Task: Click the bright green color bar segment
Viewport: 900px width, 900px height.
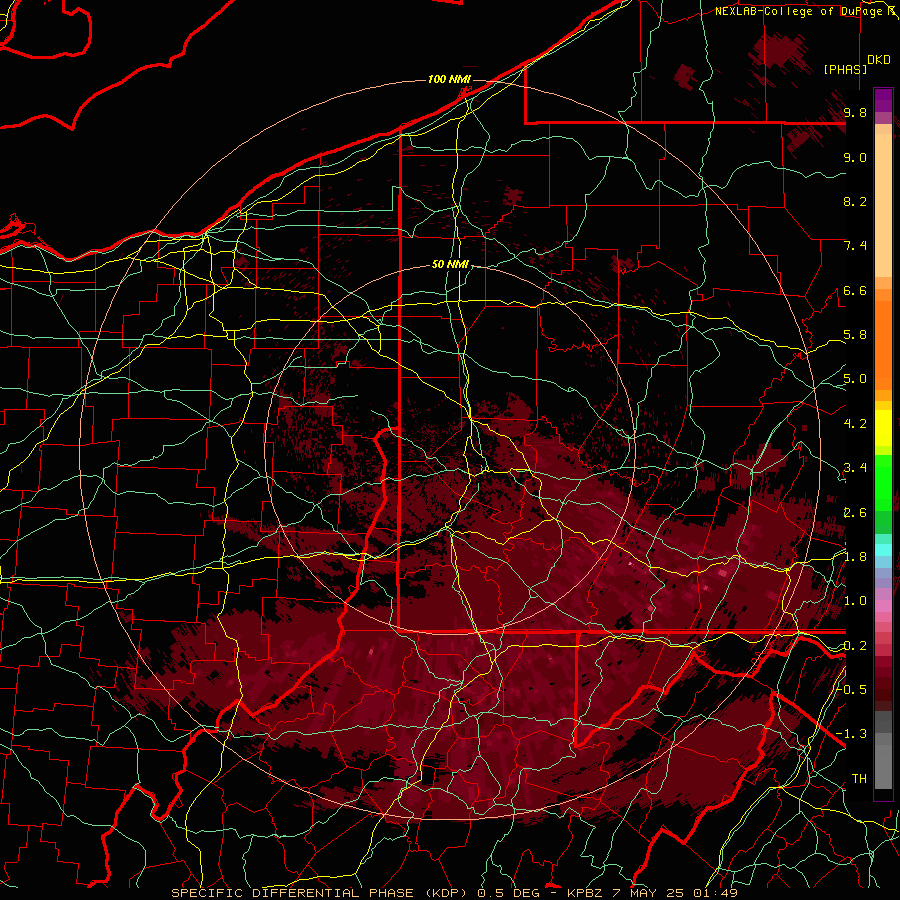Action: 883,482
